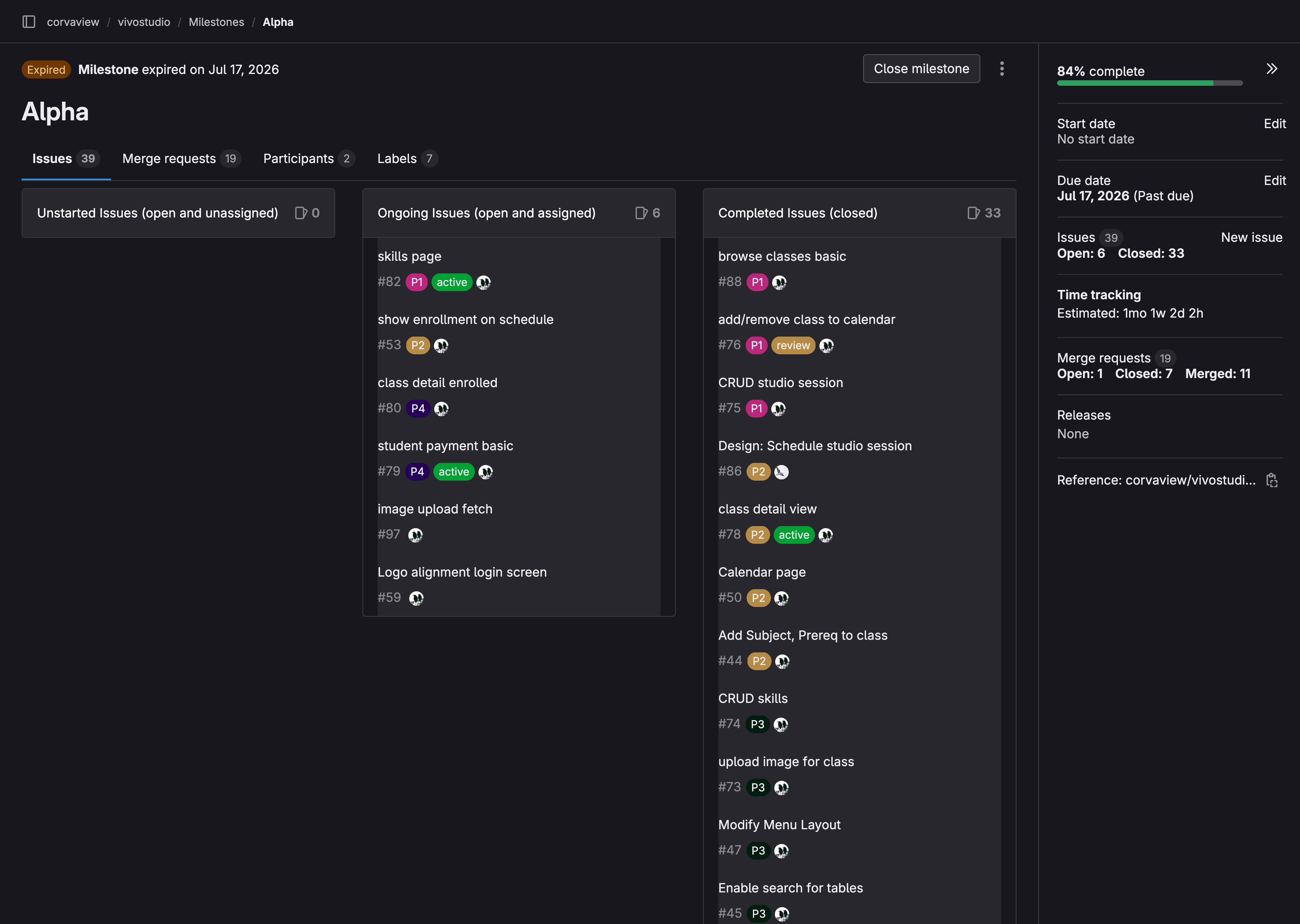The height and width of the screenshot is (924, 1300).
Task: Open the browse classes basic issue
Action: tap(782, 257)
